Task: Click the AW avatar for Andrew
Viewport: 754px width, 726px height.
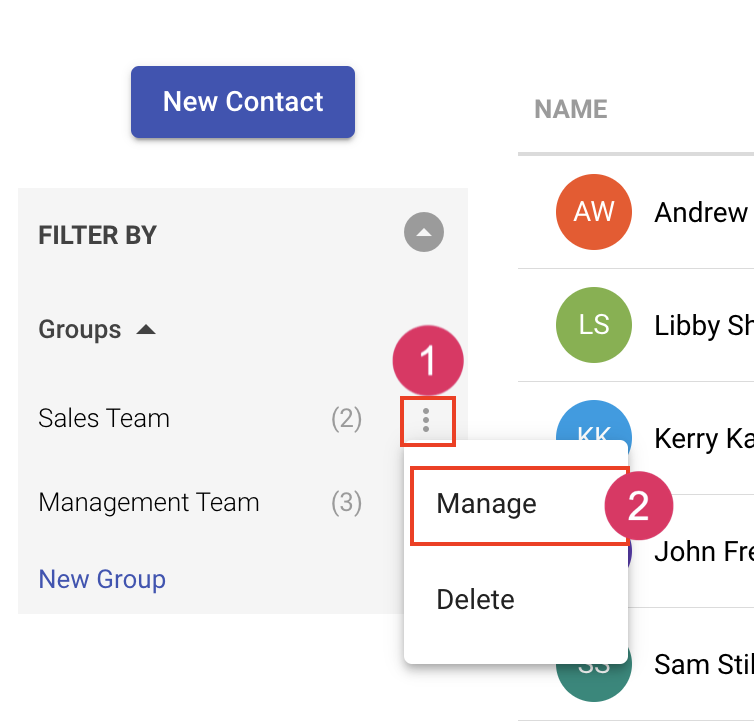Action: click(594, 212)
